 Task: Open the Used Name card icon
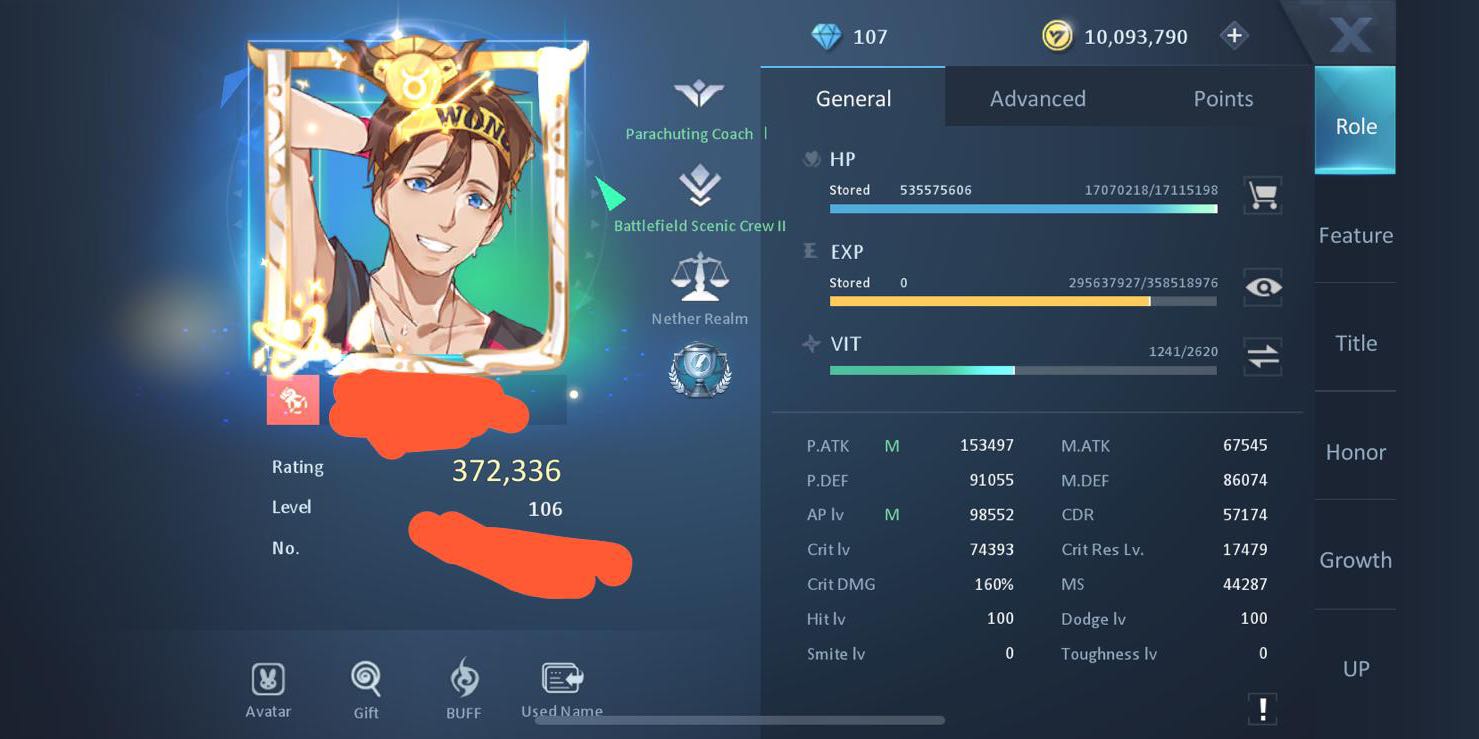tap(562, 678)
